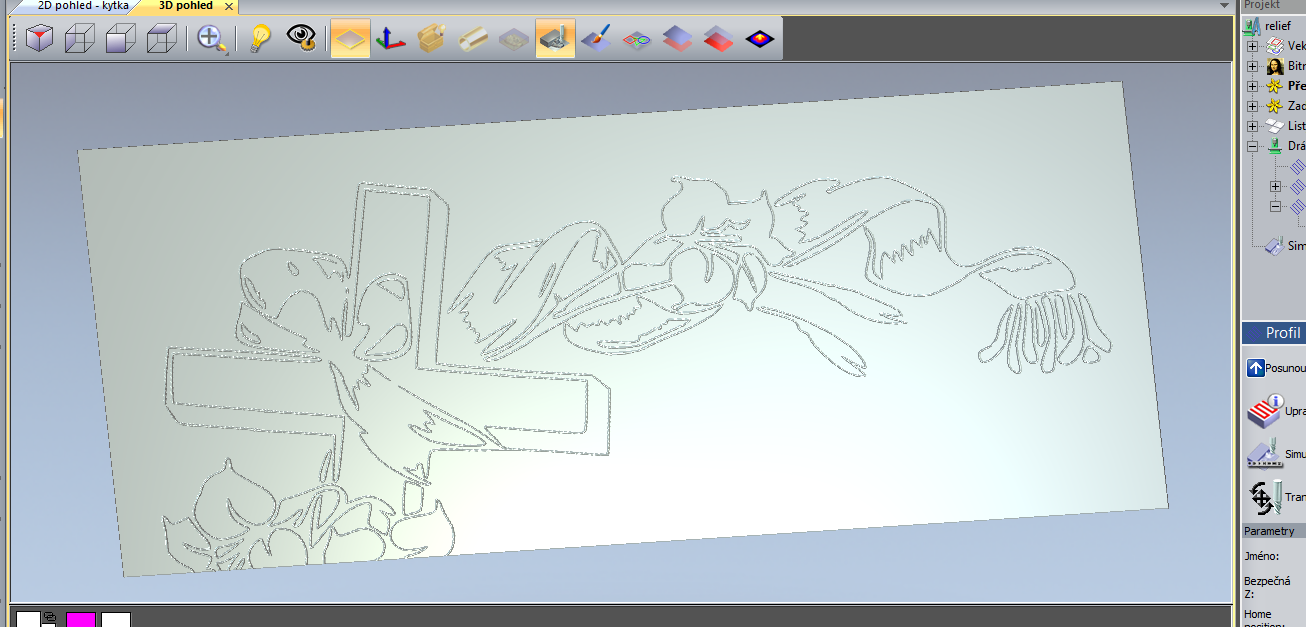The width and height of the screenshot is (1306, 627).
Task: Select the relief root project item
Action: tap(1277, 26)
